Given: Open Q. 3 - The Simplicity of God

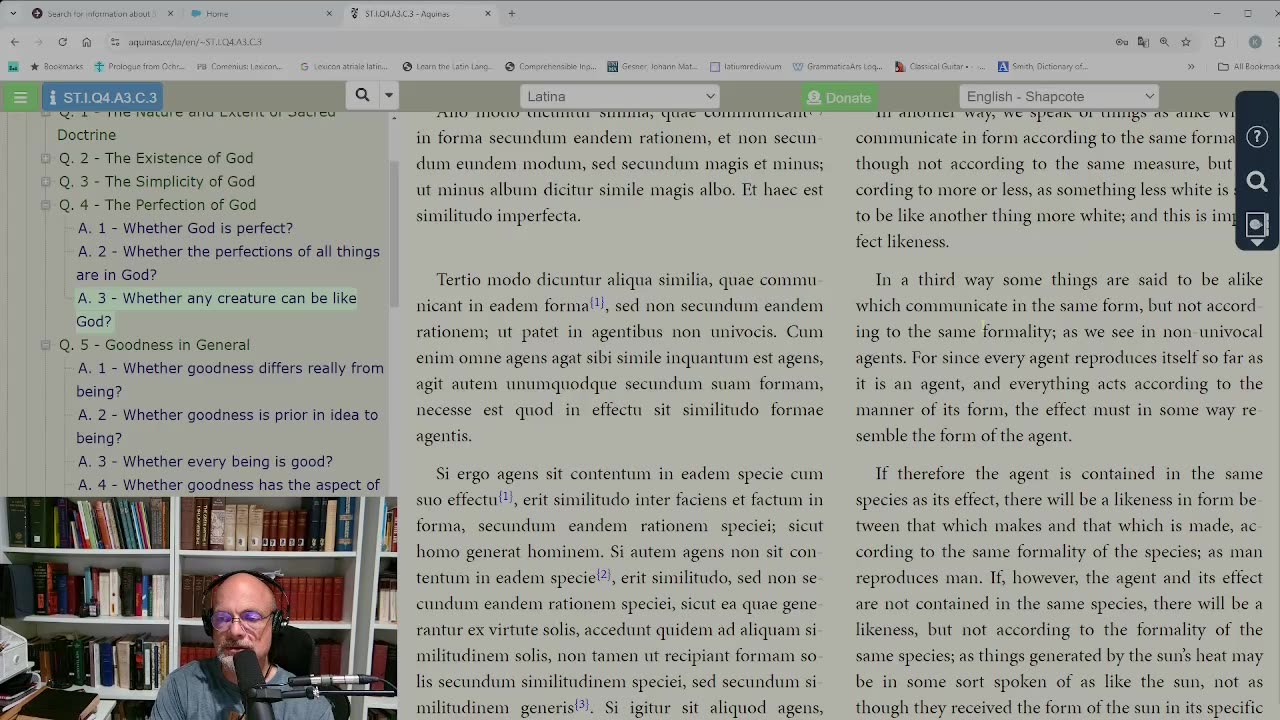Looking at the screenshot, I should pyautogui.click(x=156, y=181).
